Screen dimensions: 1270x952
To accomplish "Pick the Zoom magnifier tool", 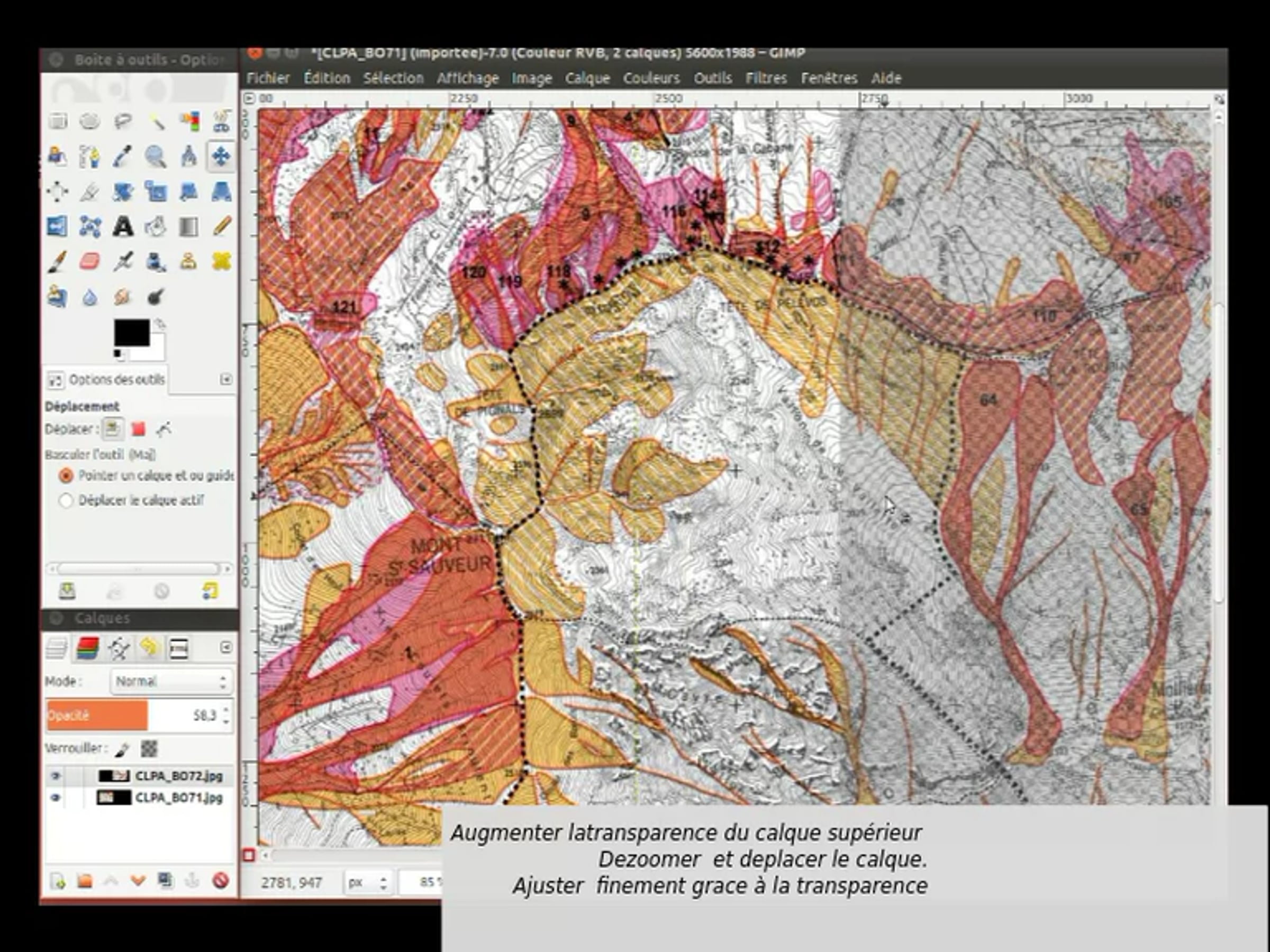I will (155, 156).
